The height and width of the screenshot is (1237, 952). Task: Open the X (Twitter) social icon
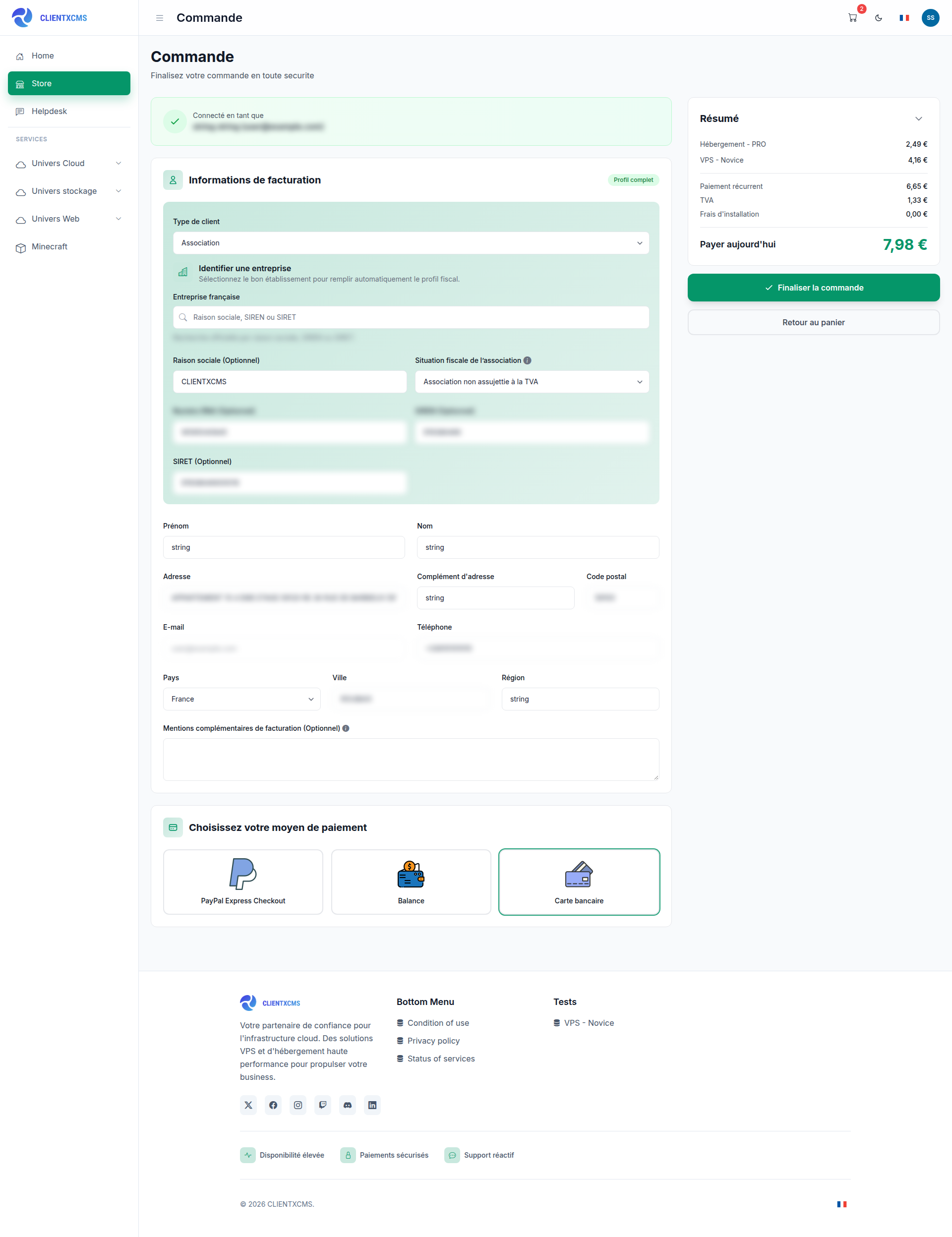pos(248,1105)
